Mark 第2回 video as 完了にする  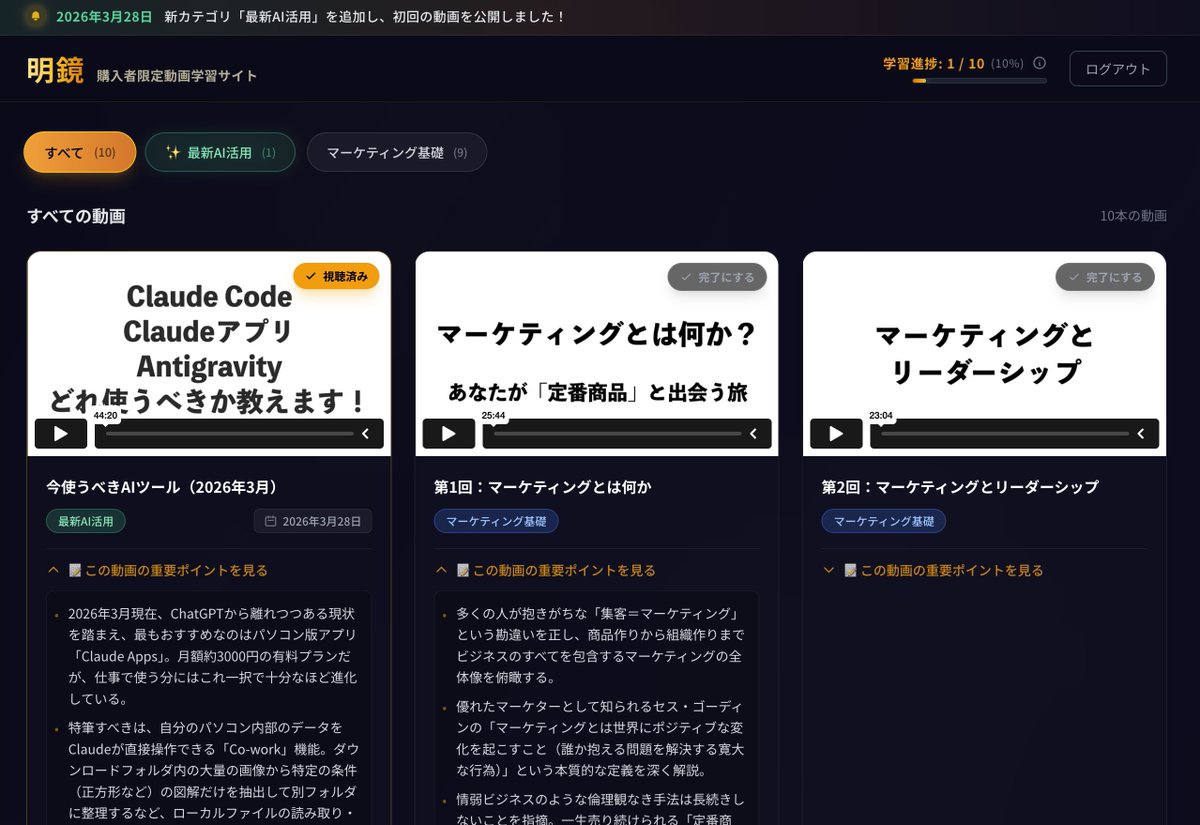[x=1105, y=277]
